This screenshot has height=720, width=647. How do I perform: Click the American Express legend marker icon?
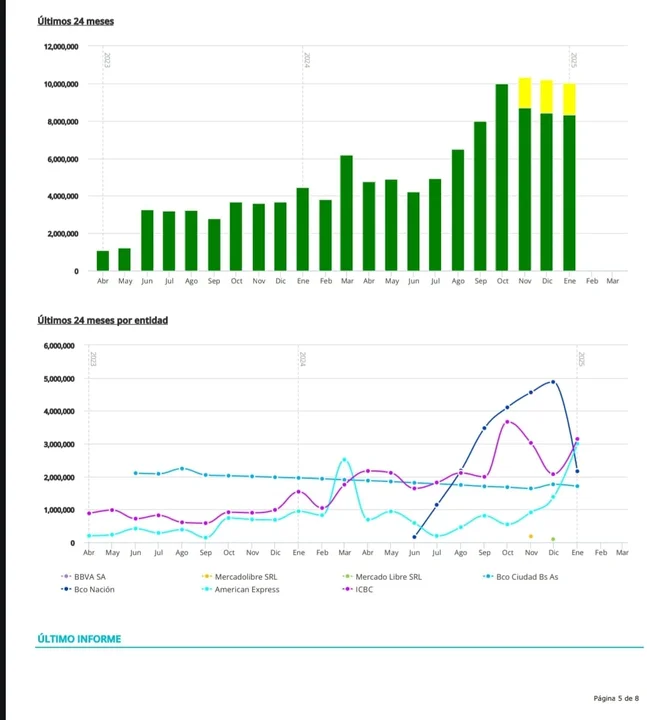(207, 590)
